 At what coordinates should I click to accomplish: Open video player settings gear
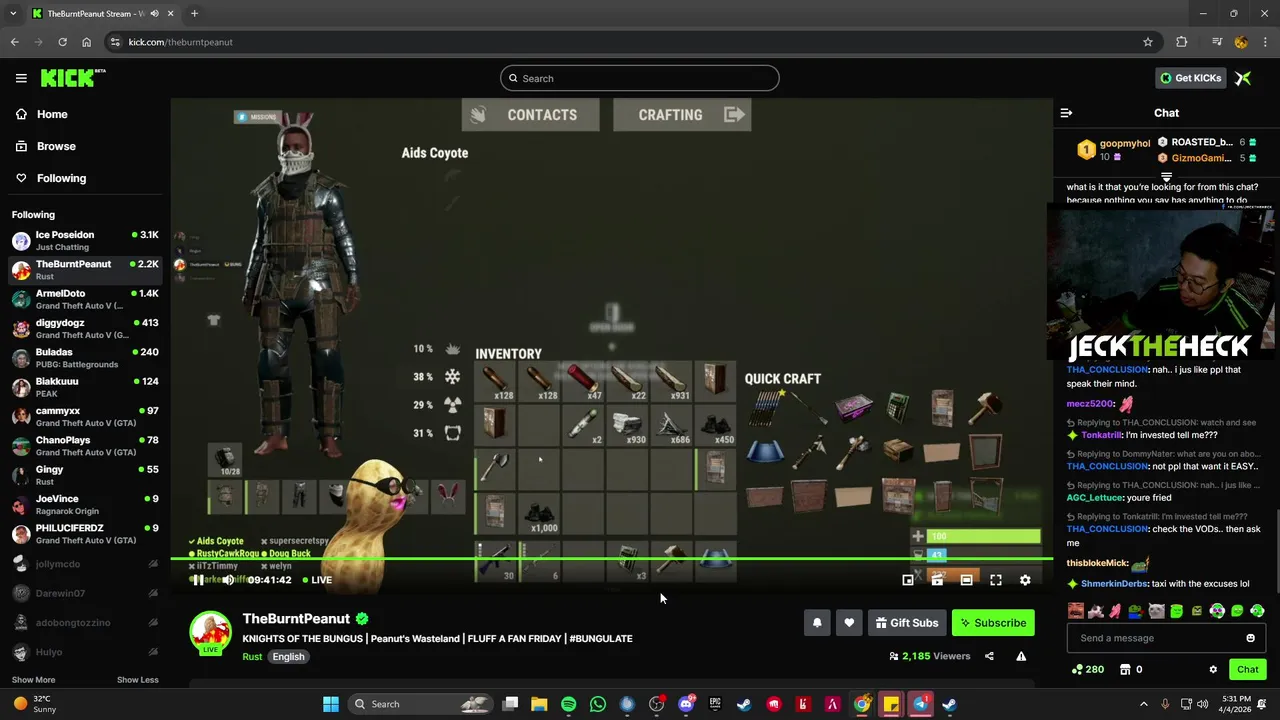1025,580
